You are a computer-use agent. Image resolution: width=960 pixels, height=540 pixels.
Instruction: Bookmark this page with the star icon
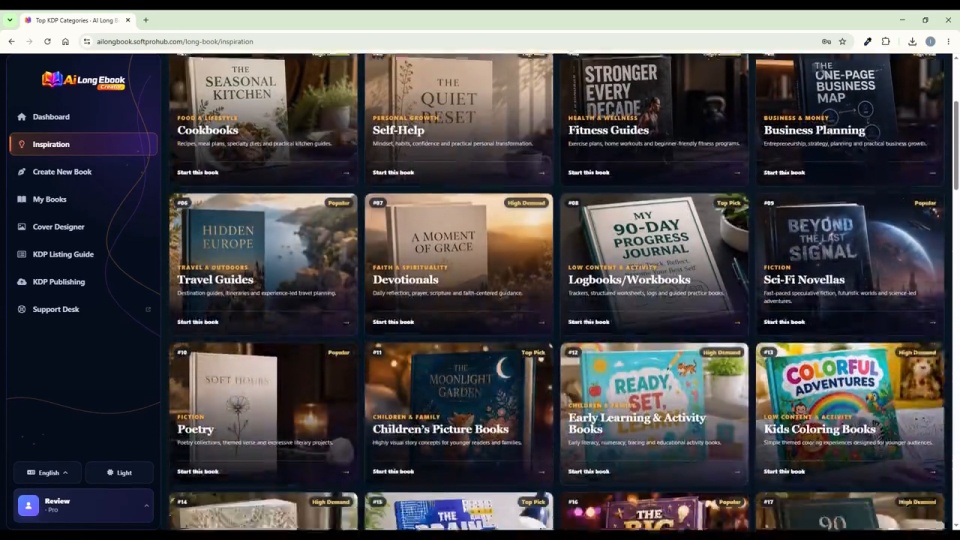click(842, 42)
